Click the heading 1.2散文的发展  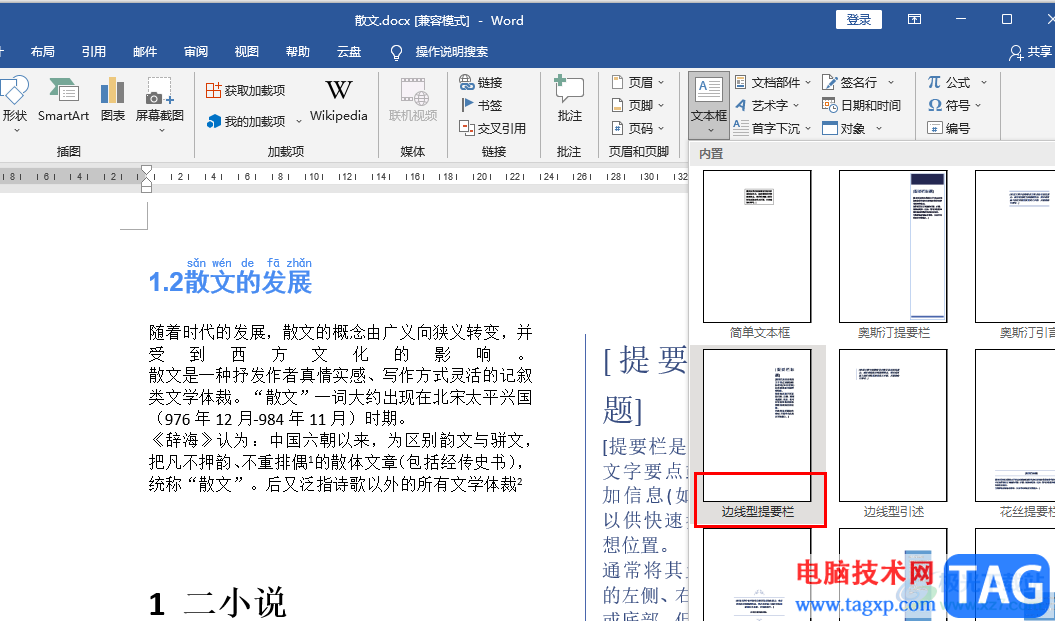point(230,283)
